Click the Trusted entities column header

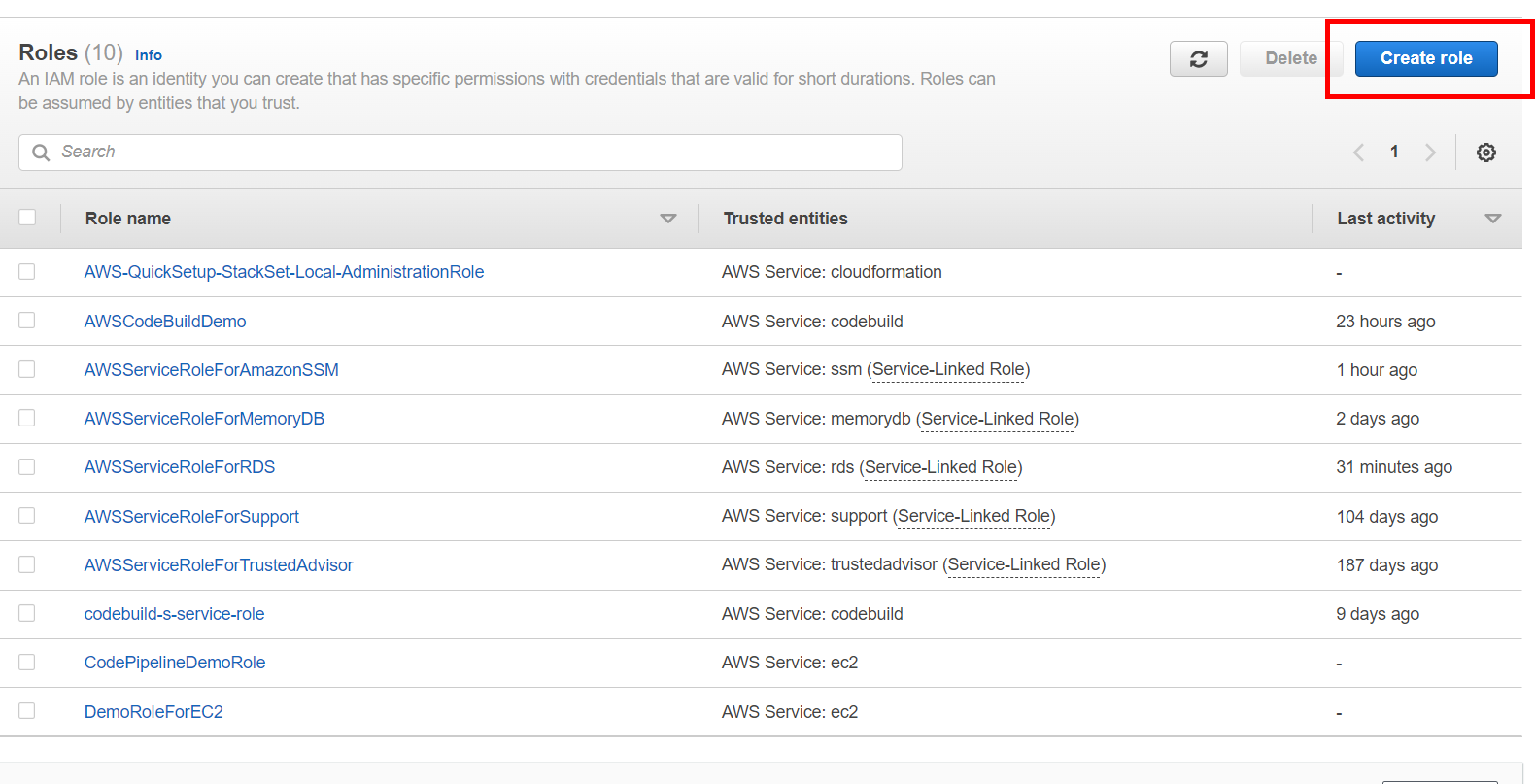[785, 219]
